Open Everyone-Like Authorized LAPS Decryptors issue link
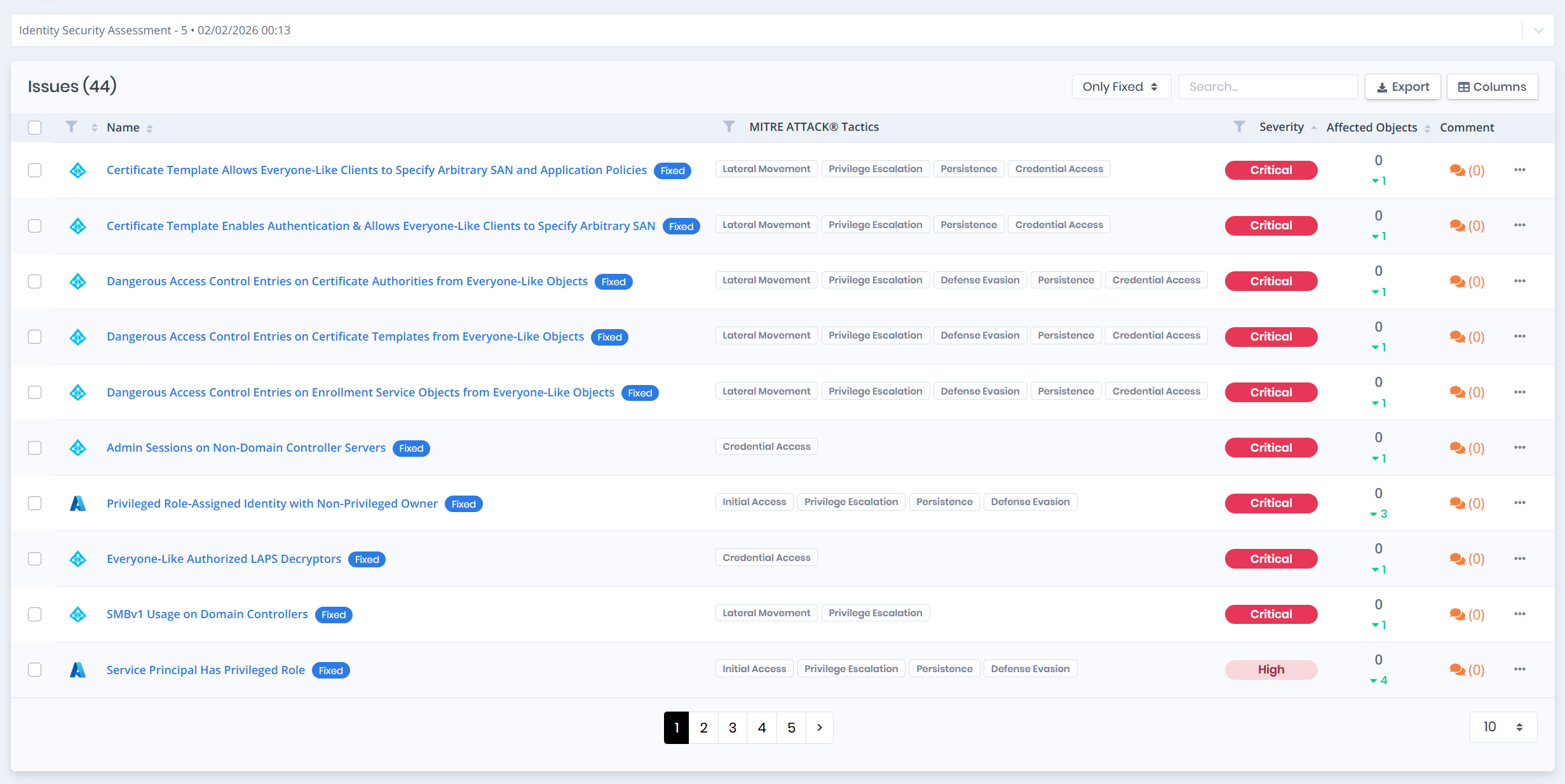Screen dimensions: 1565x784 click(224, 559)
